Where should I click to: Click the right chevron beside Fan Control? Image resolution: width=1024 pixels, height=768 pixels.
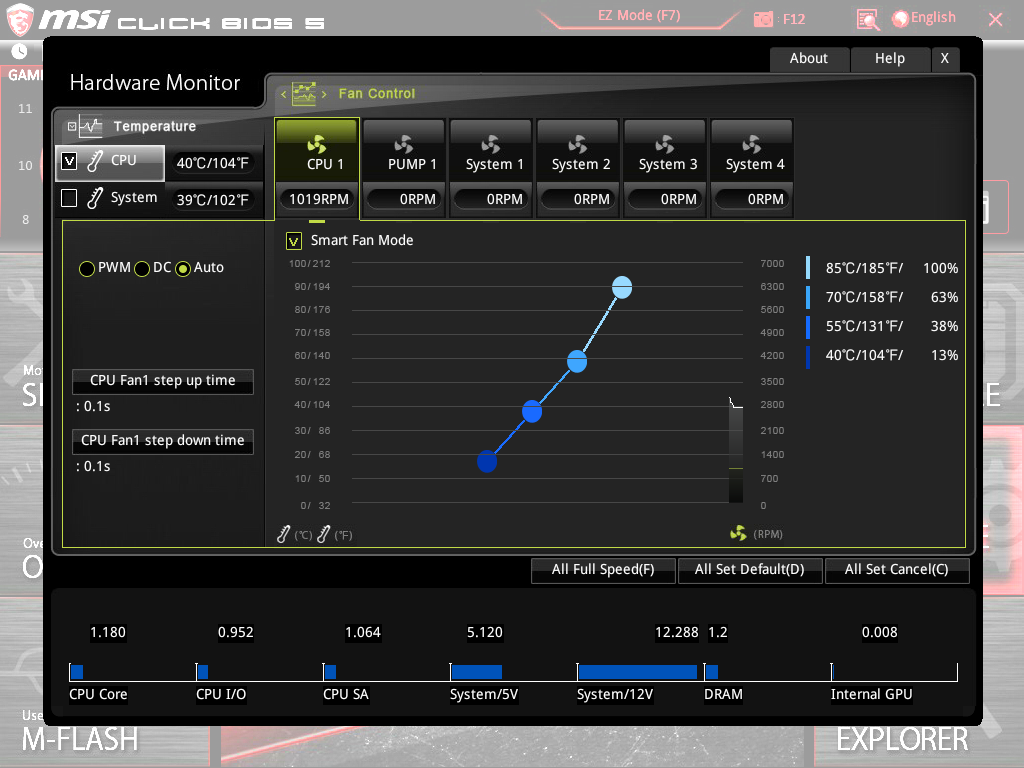(324, 94)
